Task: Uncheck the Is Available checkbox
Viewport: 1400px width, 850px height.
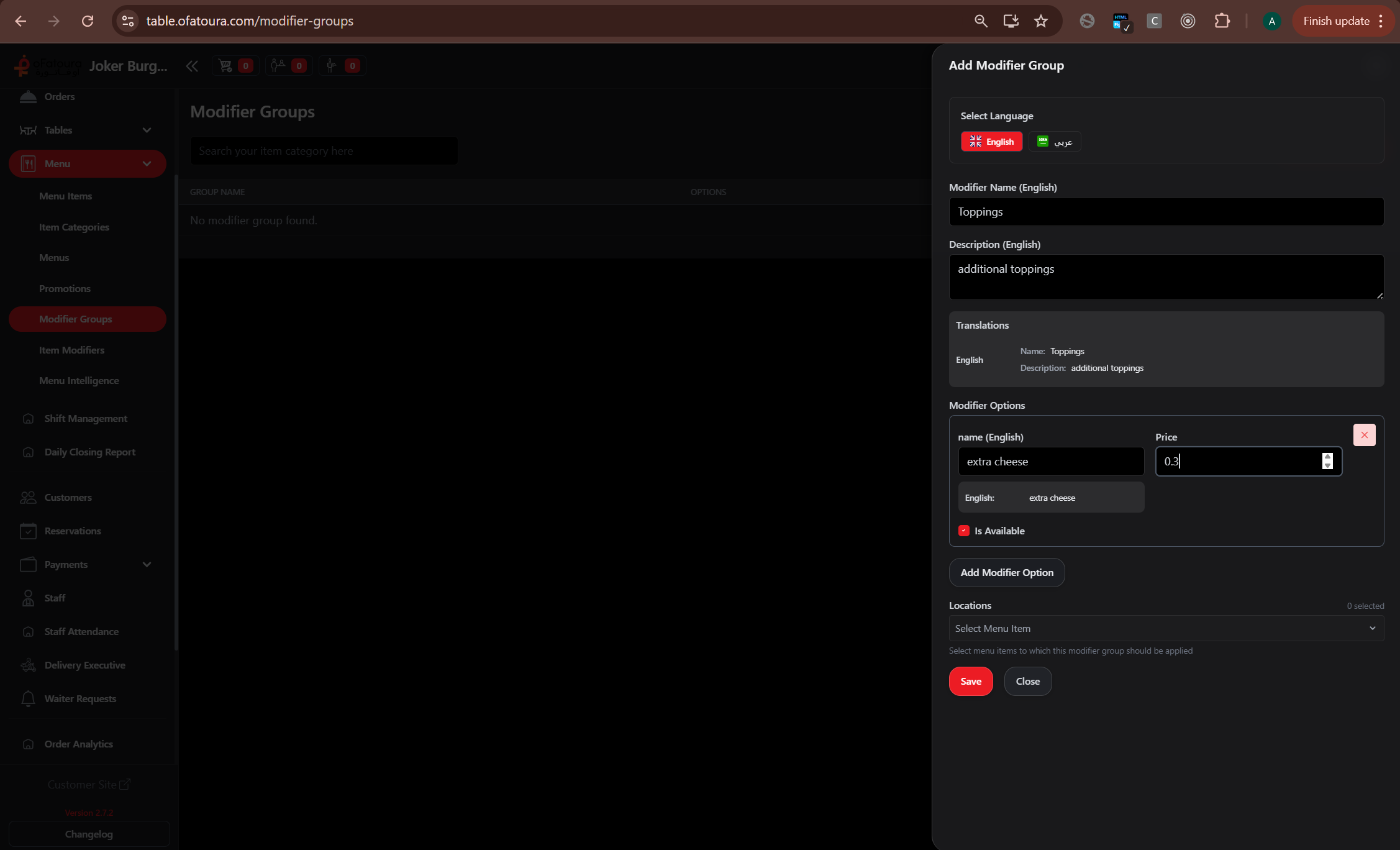Action: click(x=963, y=531)
